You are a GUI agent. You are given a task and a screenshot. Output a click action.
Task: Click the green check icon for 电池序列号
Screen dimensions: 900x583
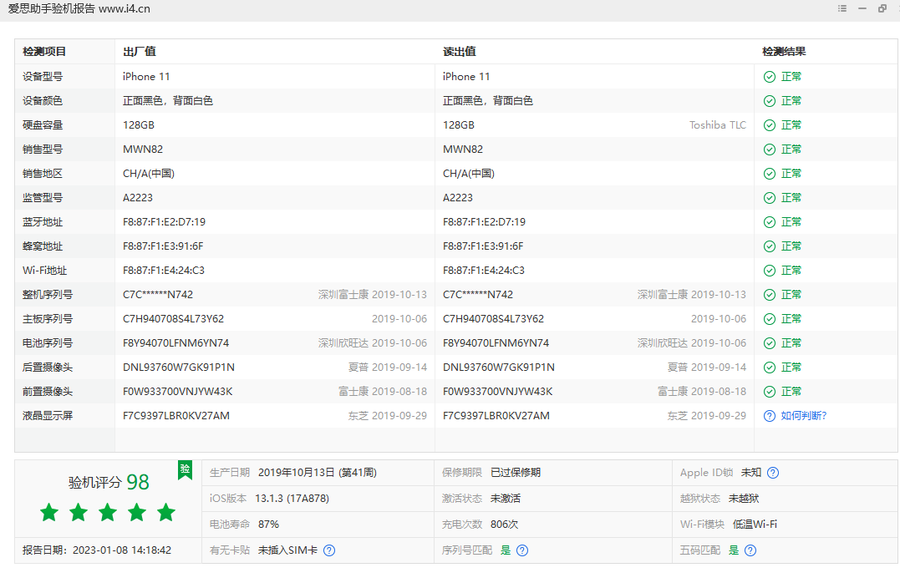(x=769, y=343)
